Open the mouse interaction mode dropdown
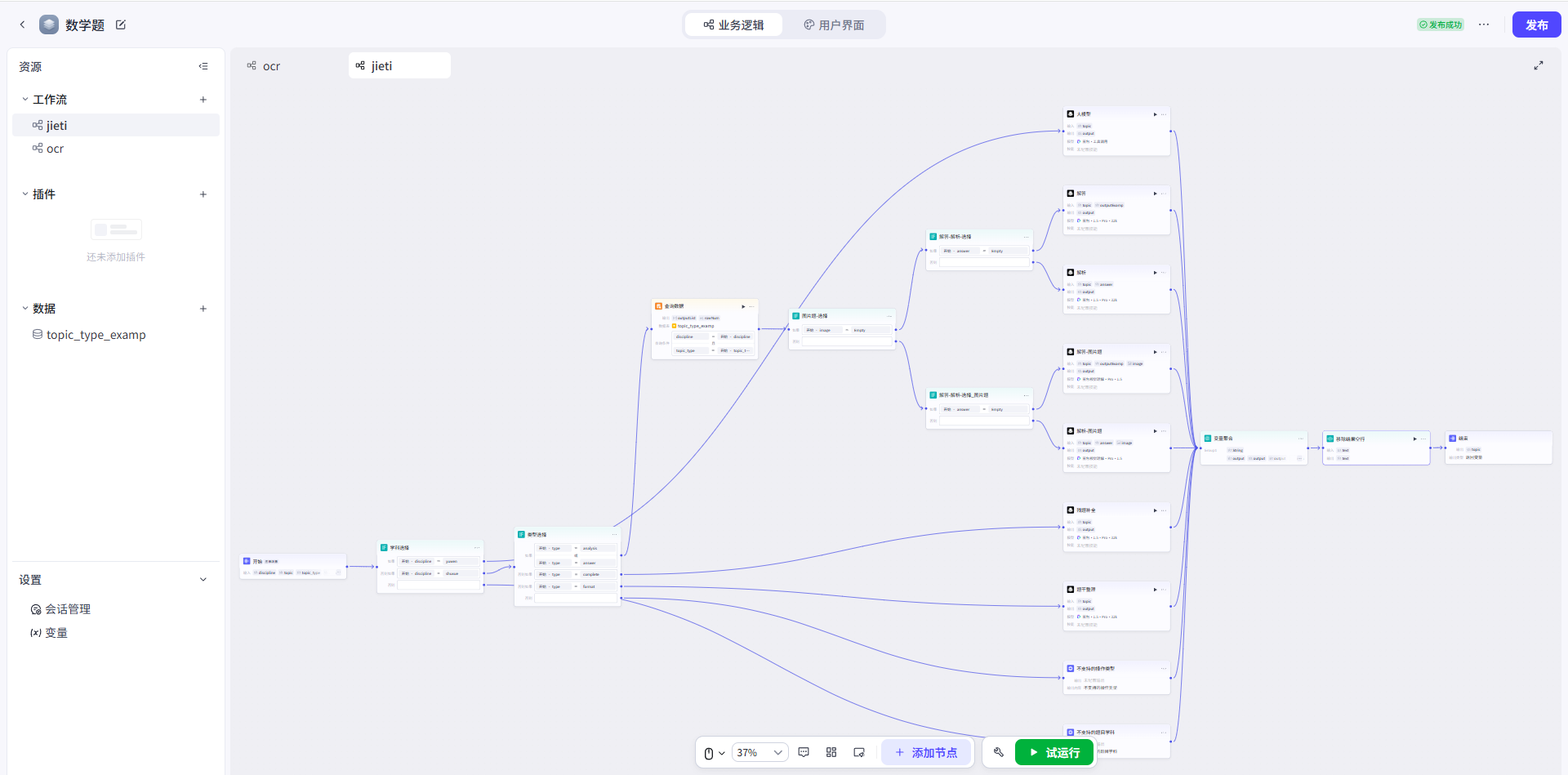The image size is (1568, 775). pos(714,753)
